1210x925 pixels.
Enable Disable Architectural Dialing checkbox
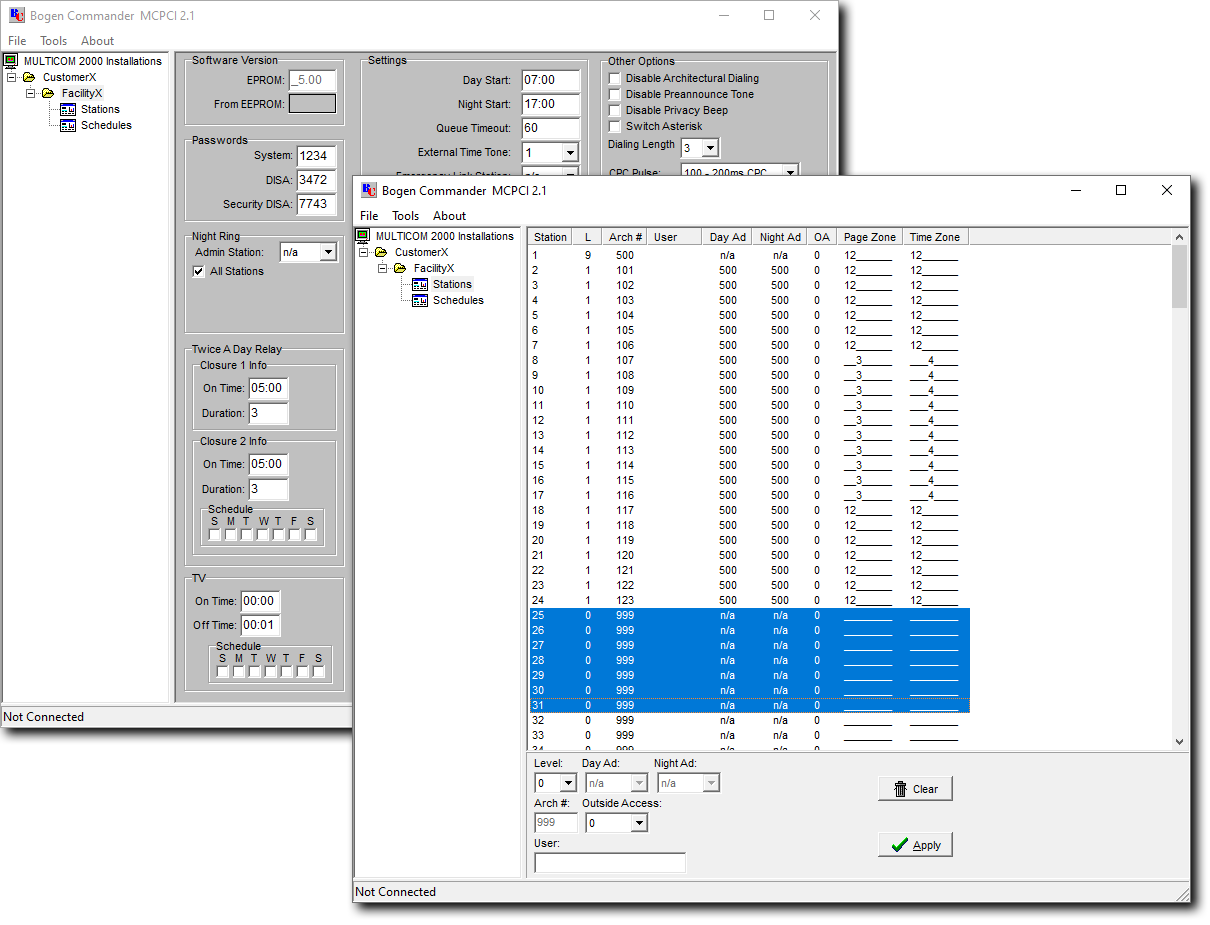click(x=615, y=78)
